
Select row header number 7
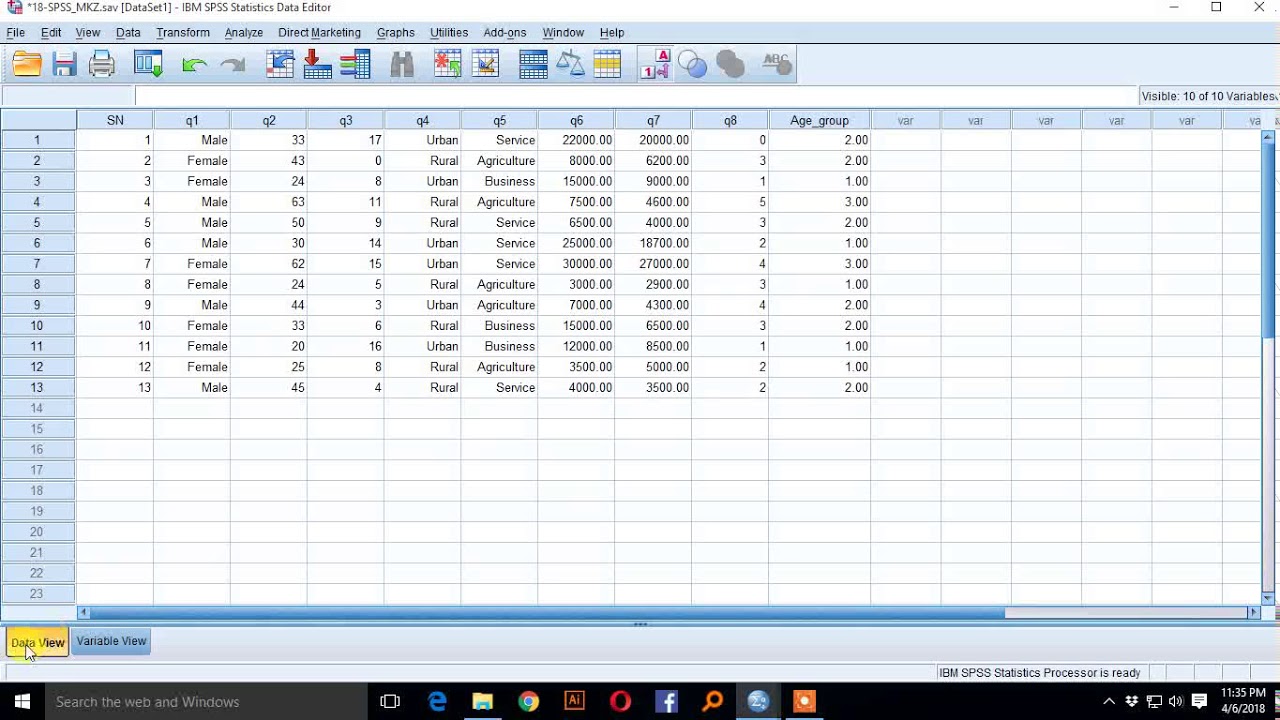point(38,264)
